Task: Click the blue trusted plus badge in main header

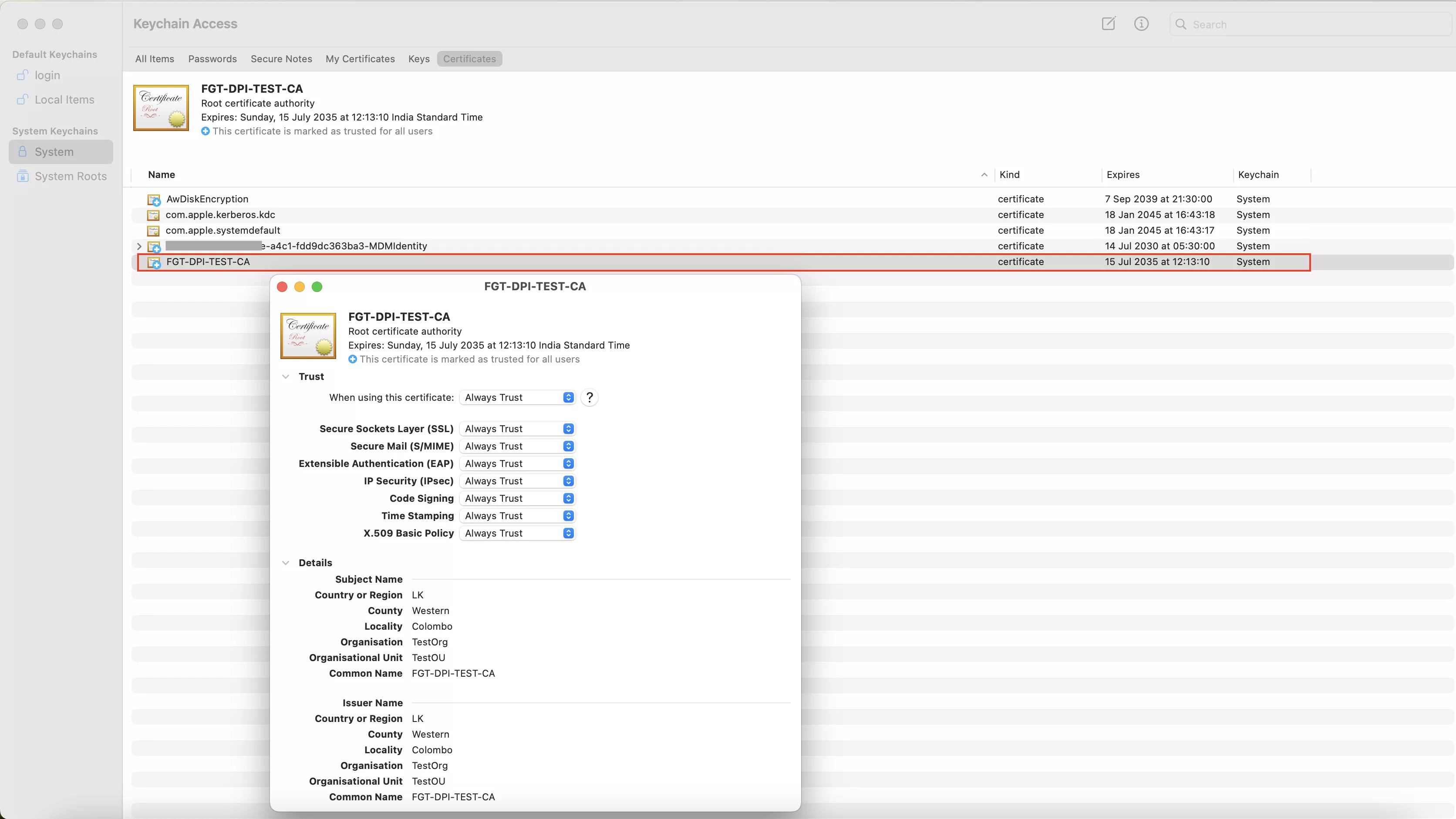Action: coord(205,131)
